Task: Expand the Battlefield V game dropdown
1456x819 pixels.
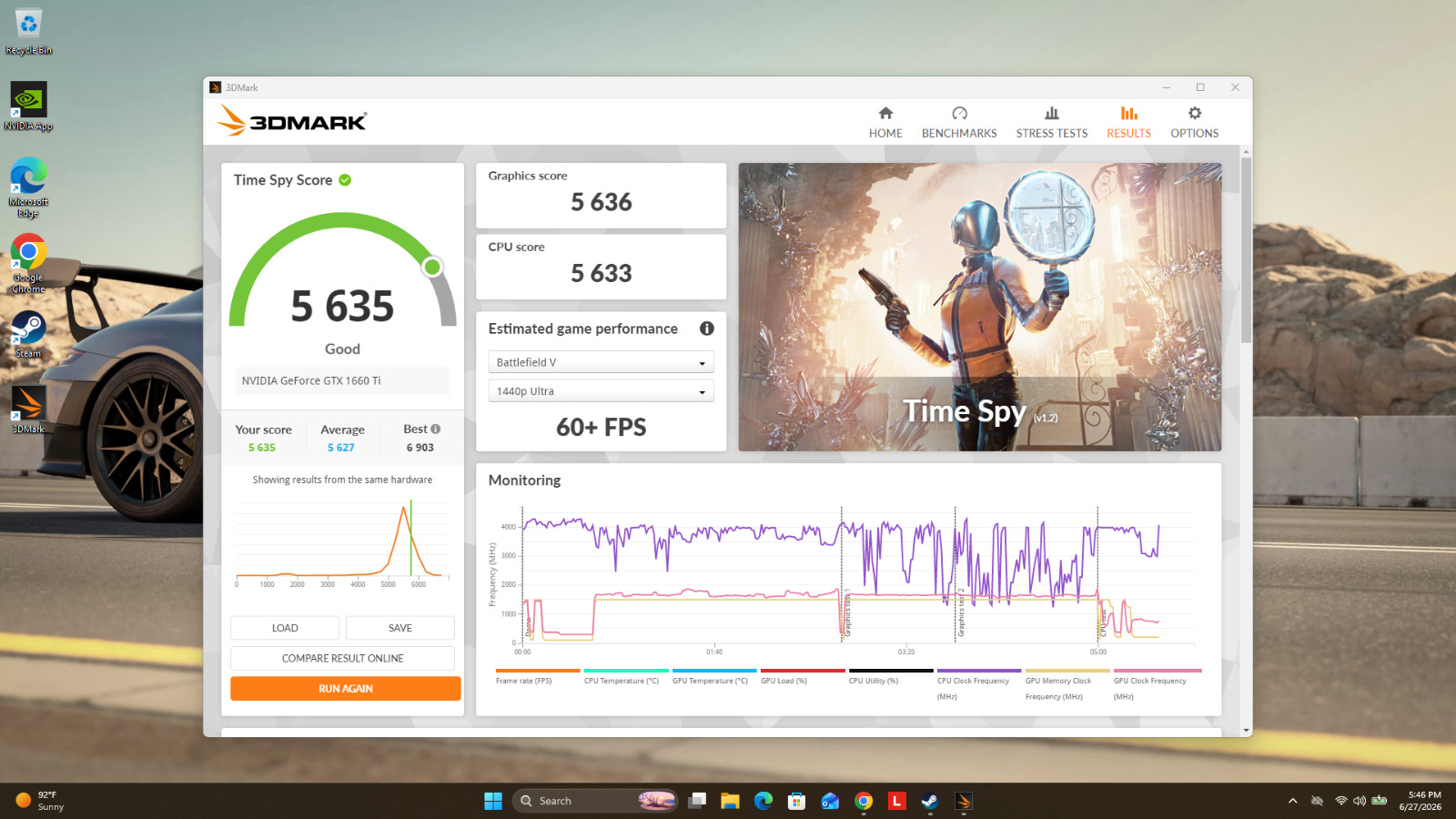Action: pyautogui.click(x=601, y=362)
